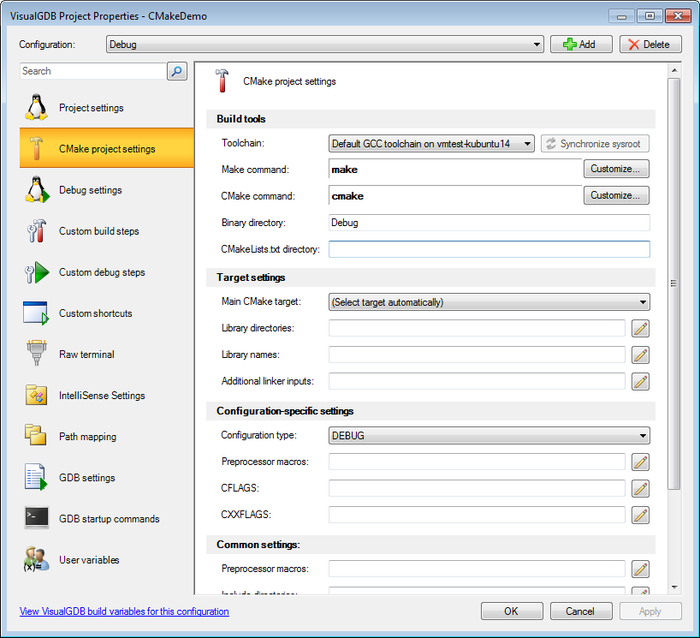Click the GDB startup commands terminal icon

[37, 518]
